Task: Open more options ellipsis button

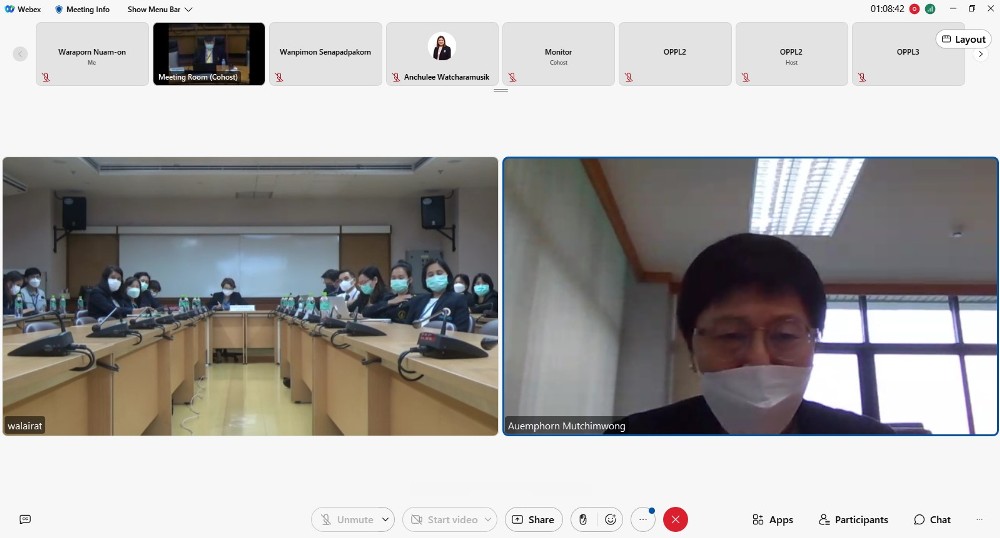Action: pyautogui.click(x=642, y=520)
